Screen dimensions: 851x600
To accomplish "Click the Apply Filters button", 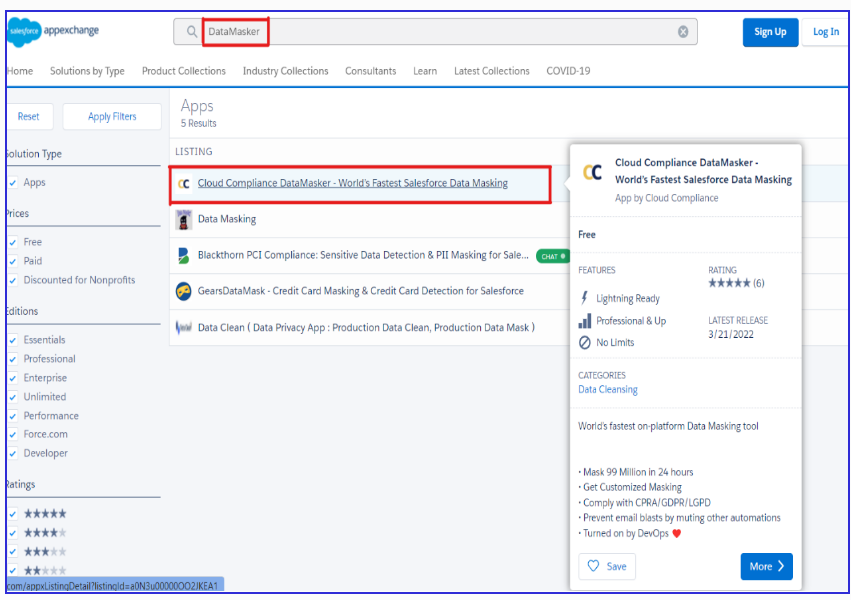I will coord(112,116).
